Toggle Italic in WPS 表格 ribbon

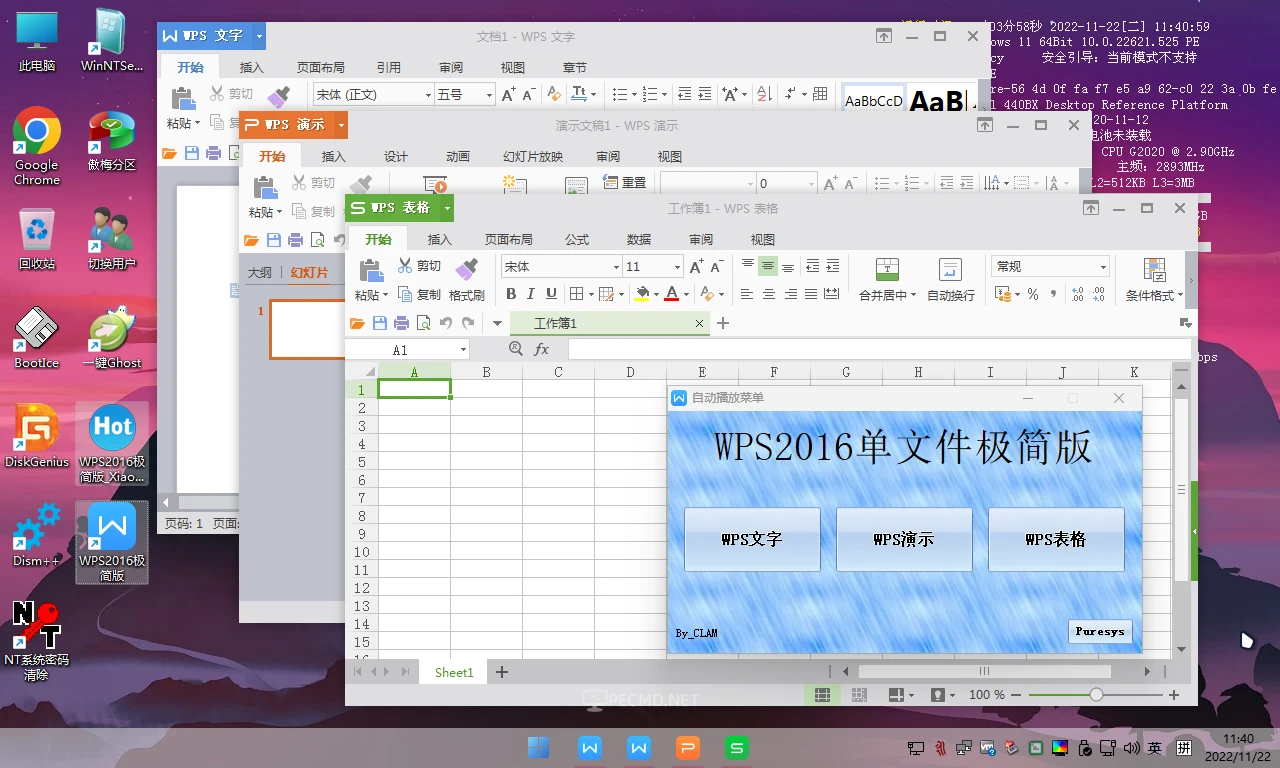click(x=530, y=294)
